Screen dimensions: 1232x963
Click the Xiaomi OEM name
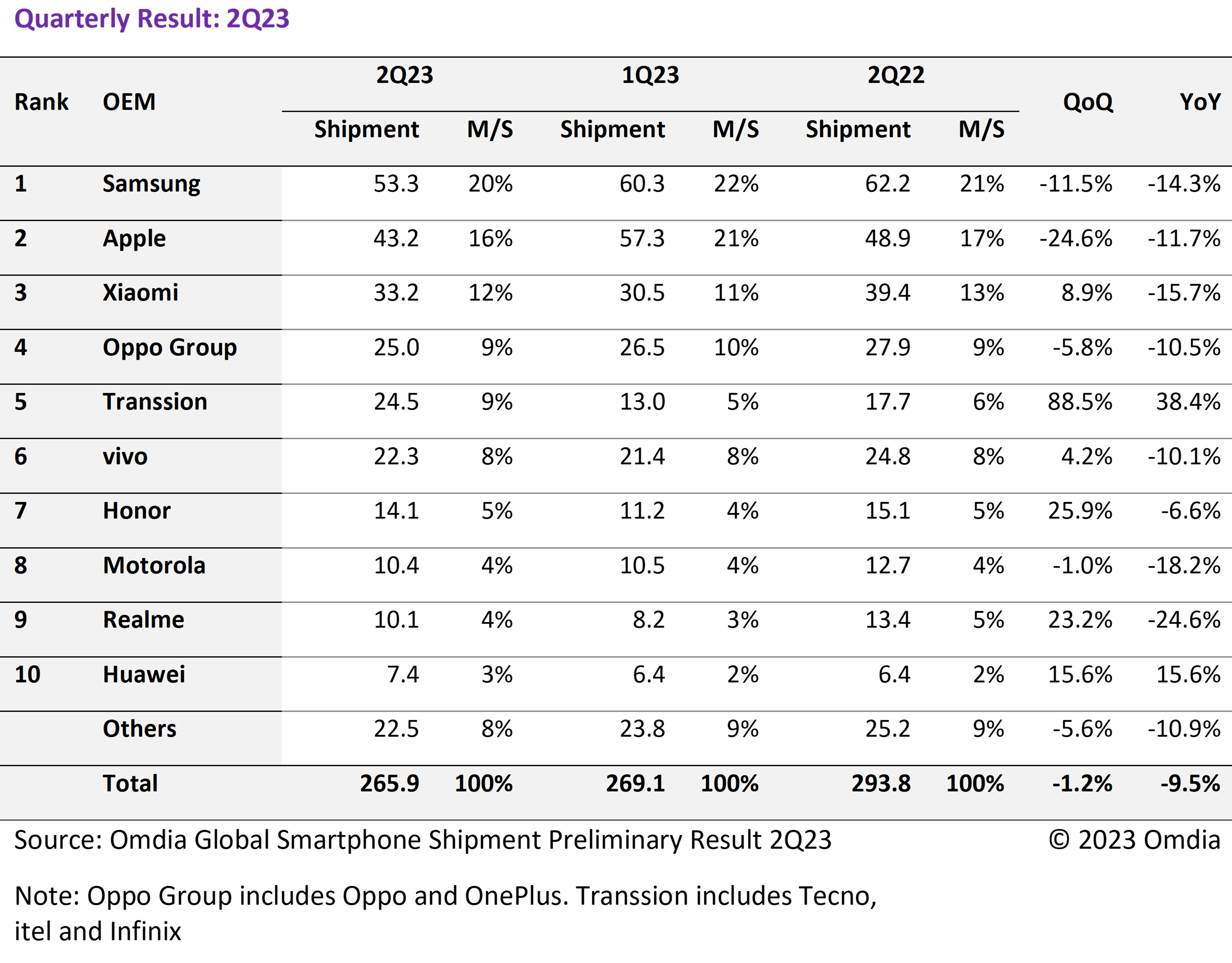pos(141,293)
